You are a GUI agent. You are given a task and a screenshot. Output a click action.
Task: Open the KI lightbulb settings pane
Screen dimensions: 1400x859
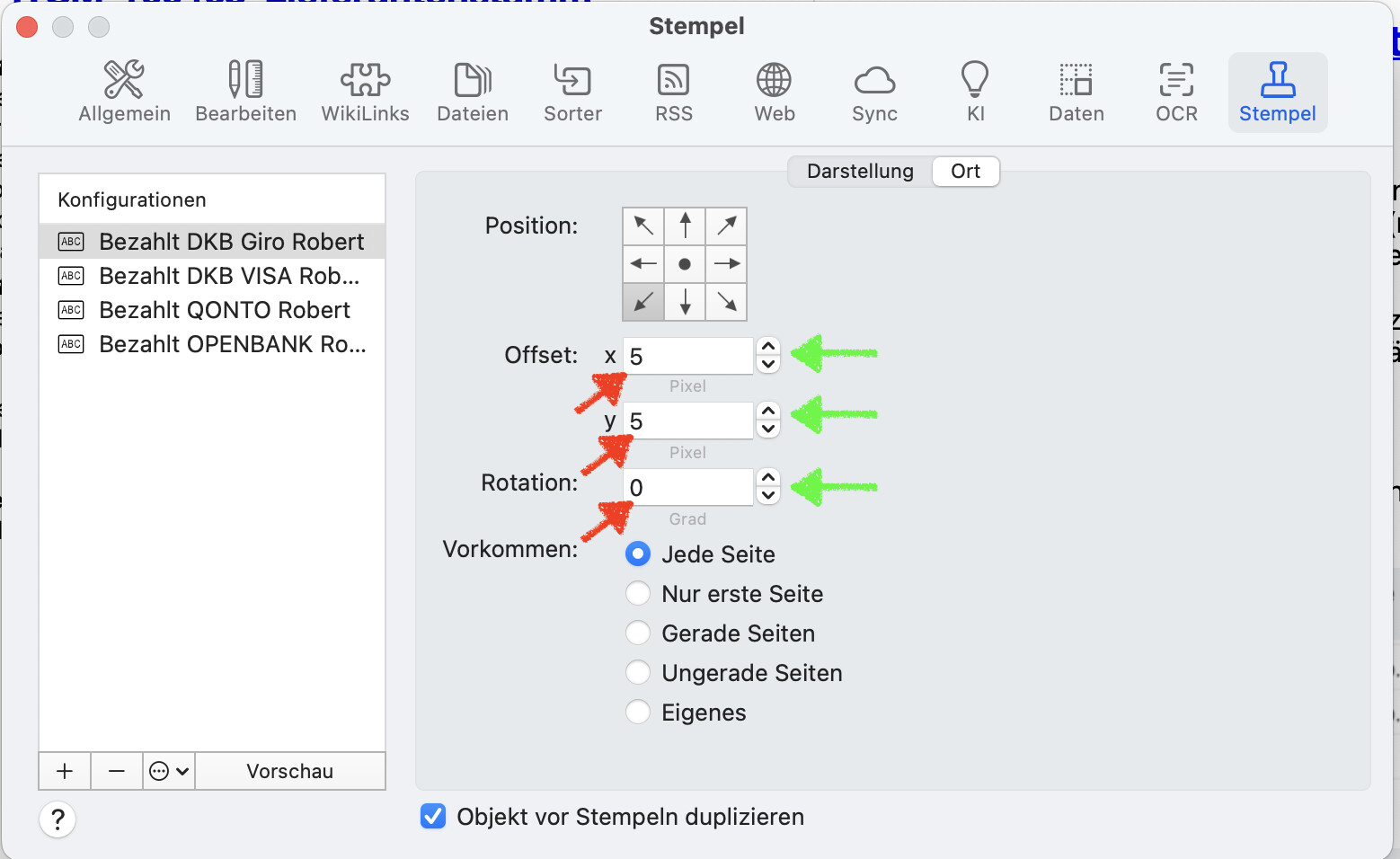pos(975,92)
